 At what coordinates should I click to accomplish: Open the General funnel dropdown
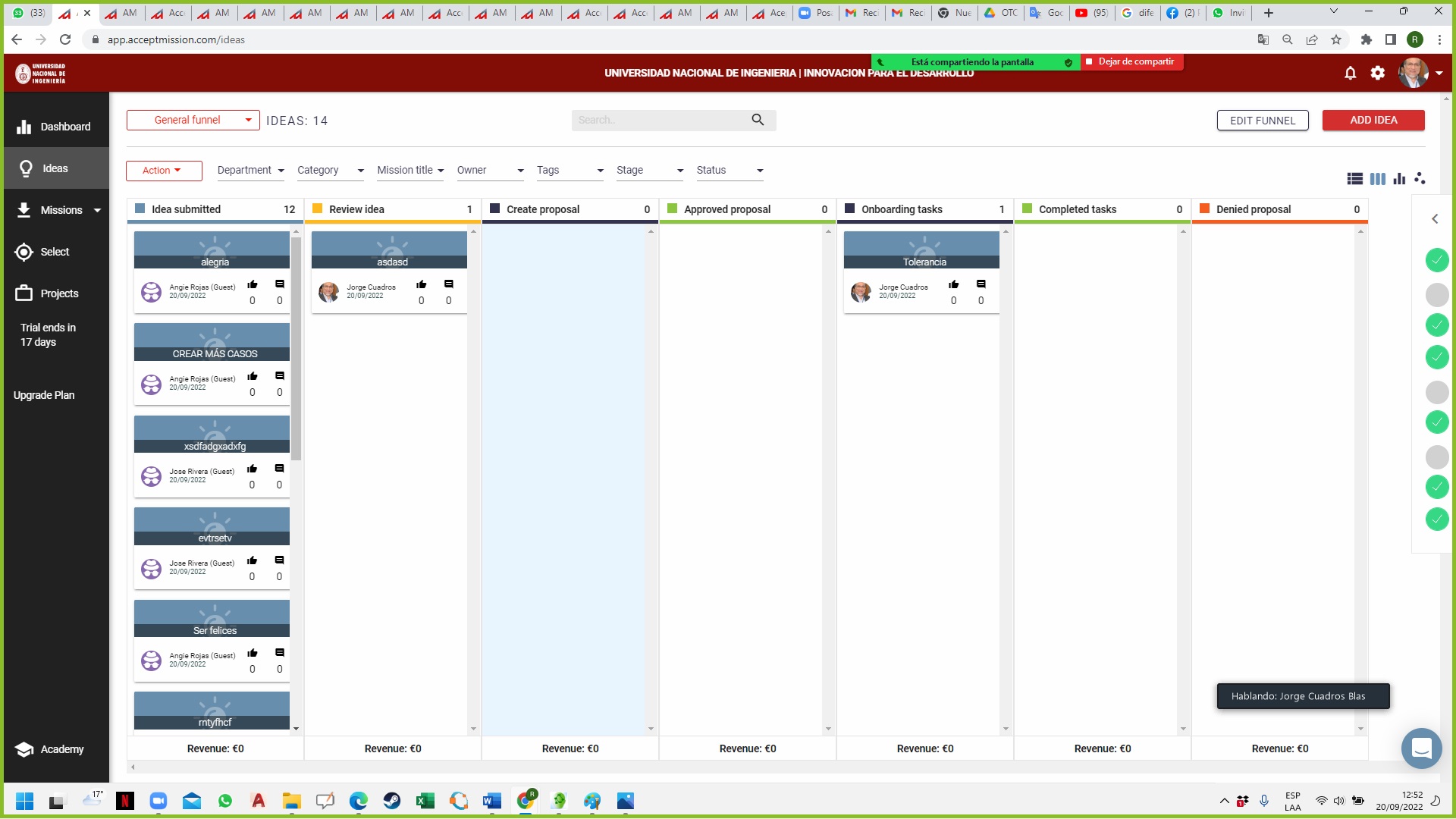(x=193, y=120)
